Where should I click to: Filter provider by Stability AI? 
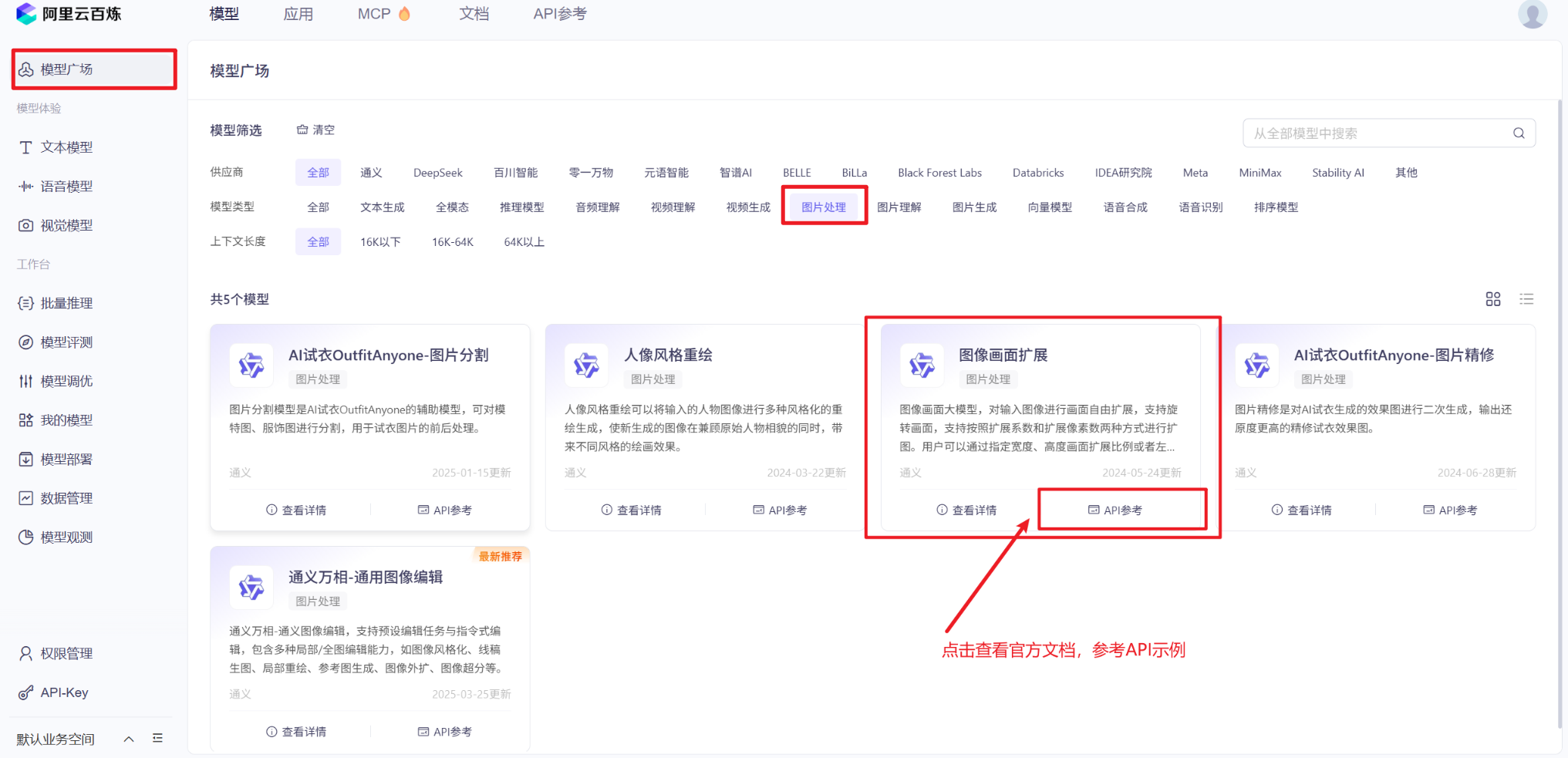coord(1338,173)
